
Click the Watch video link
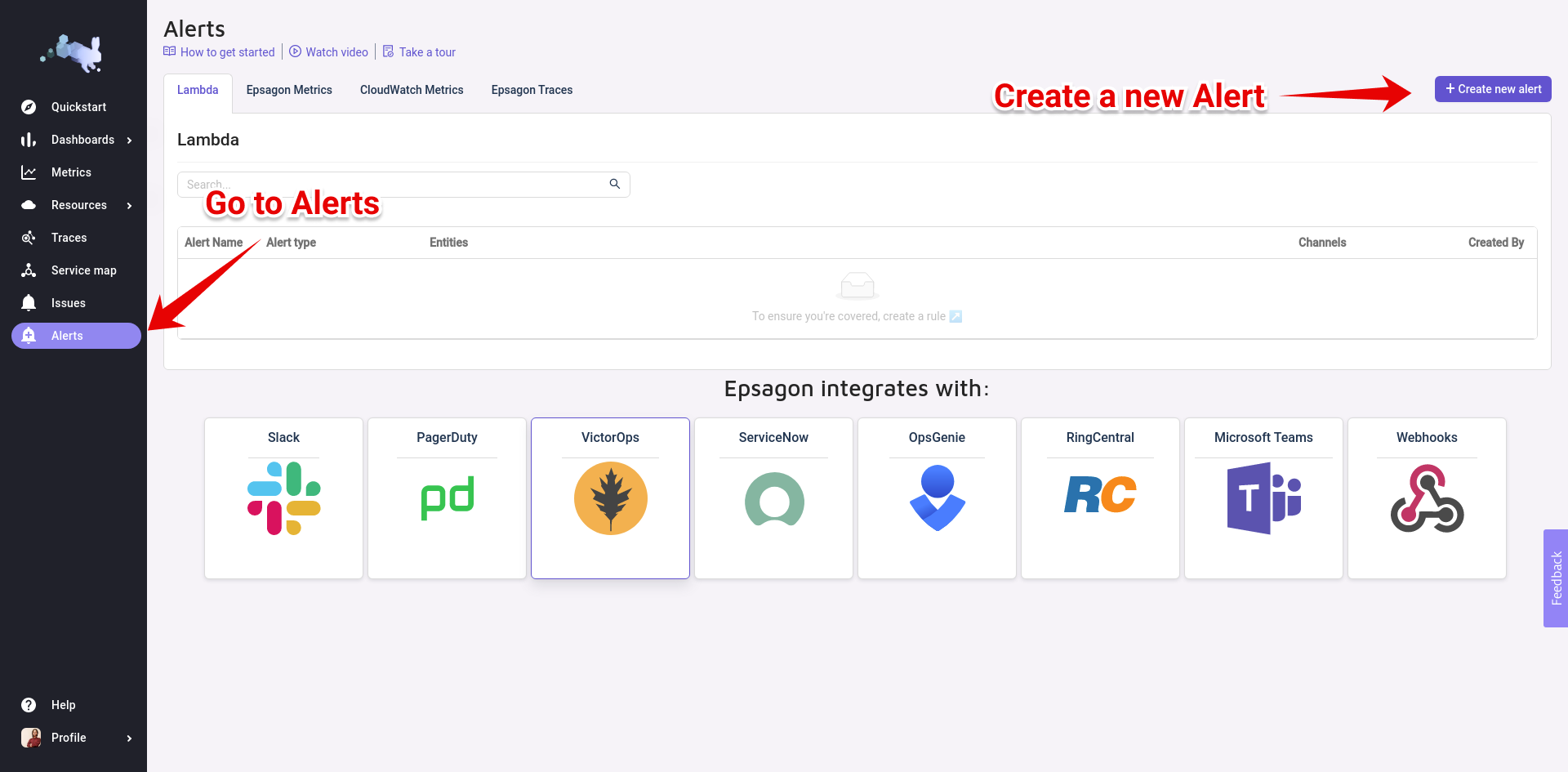[x=336, y=52]
